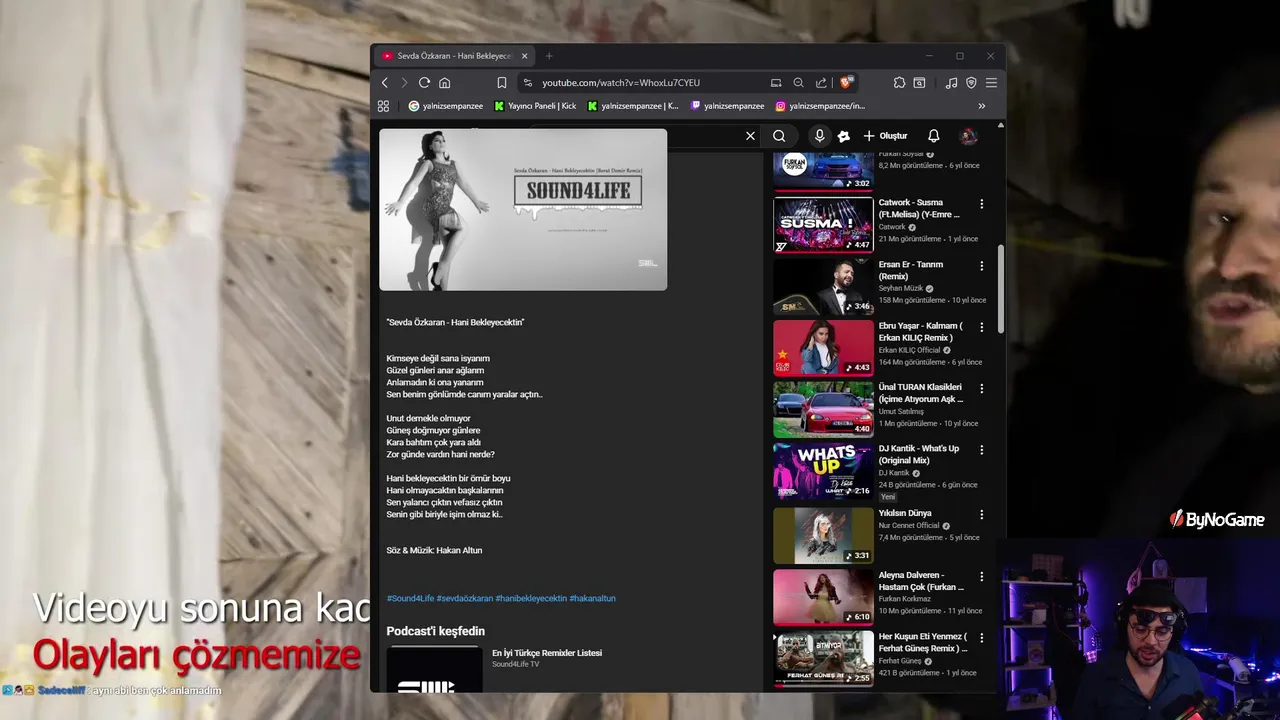Open En İyi Türkçe Remixler Listesi
This screenshot has width=1280, height=720.
point(547,653)
